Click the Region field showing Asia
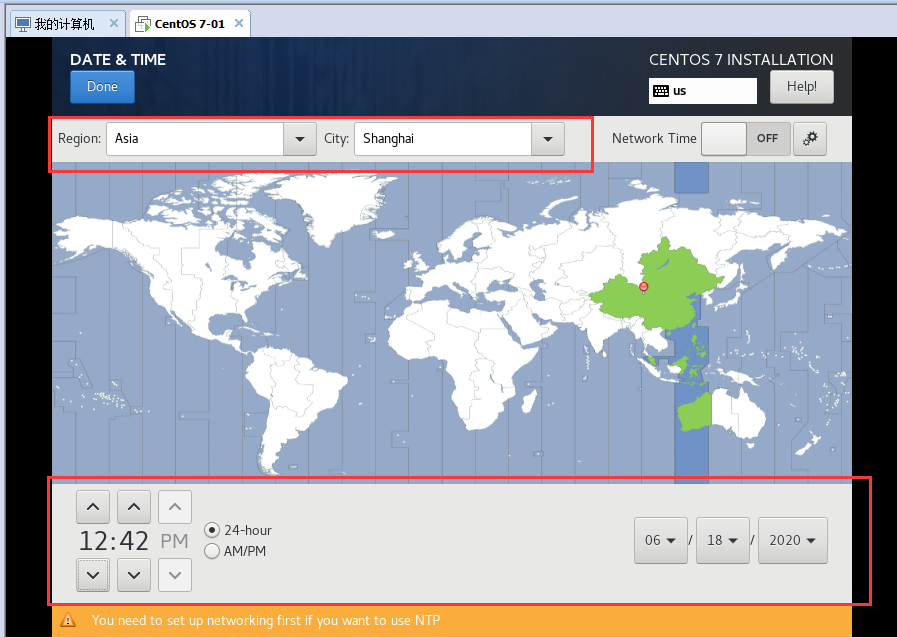 tap(195, 139)
